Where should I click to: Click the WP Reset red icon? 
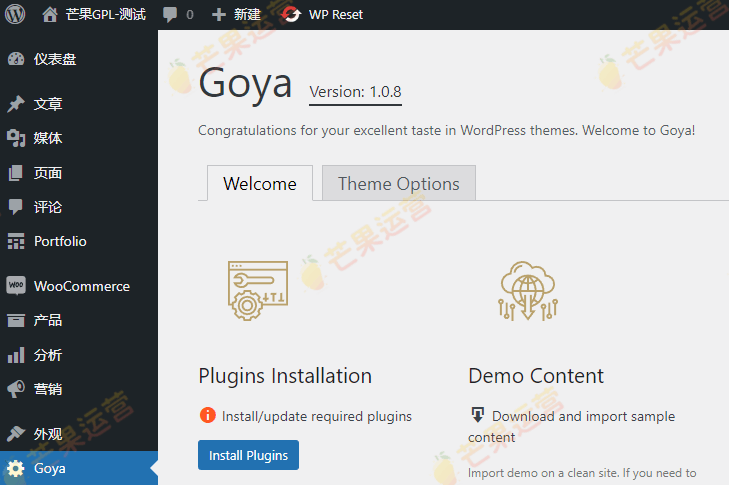coord(291,14)
